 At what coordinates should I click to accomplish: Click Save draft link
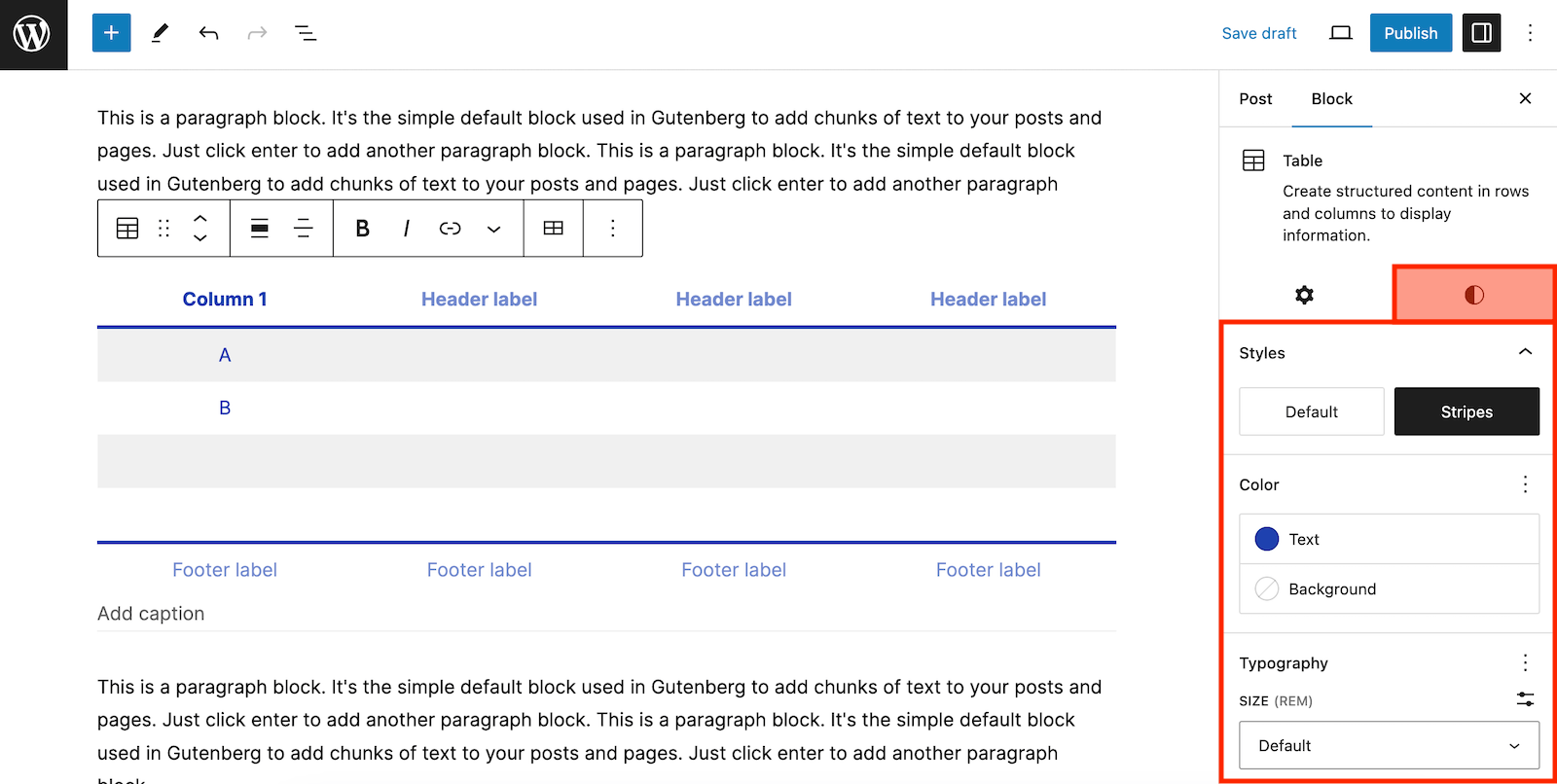(1259, 33)
